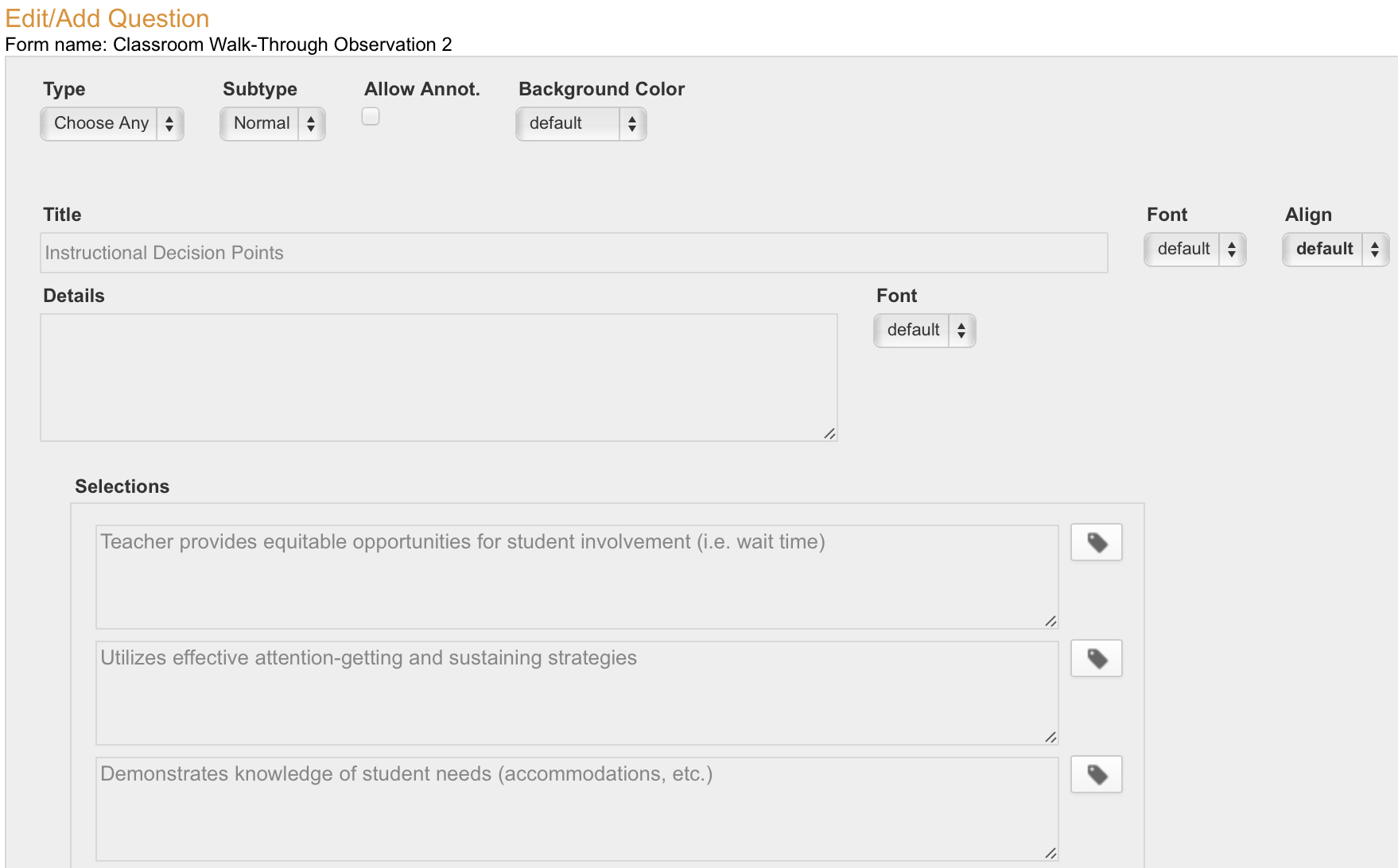Open tag options for the attention-getting strategies selection

[1096, 658]
